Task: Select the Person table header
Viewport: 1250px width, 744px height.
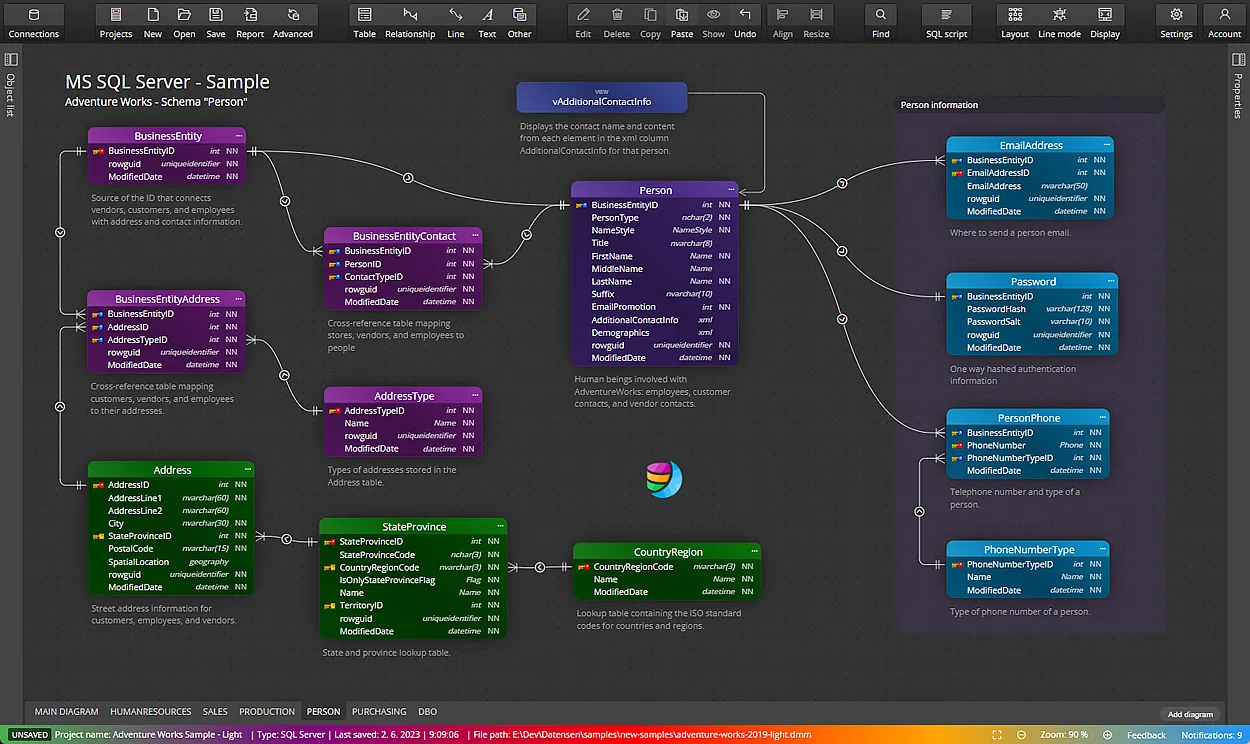Action: (655, 189)
